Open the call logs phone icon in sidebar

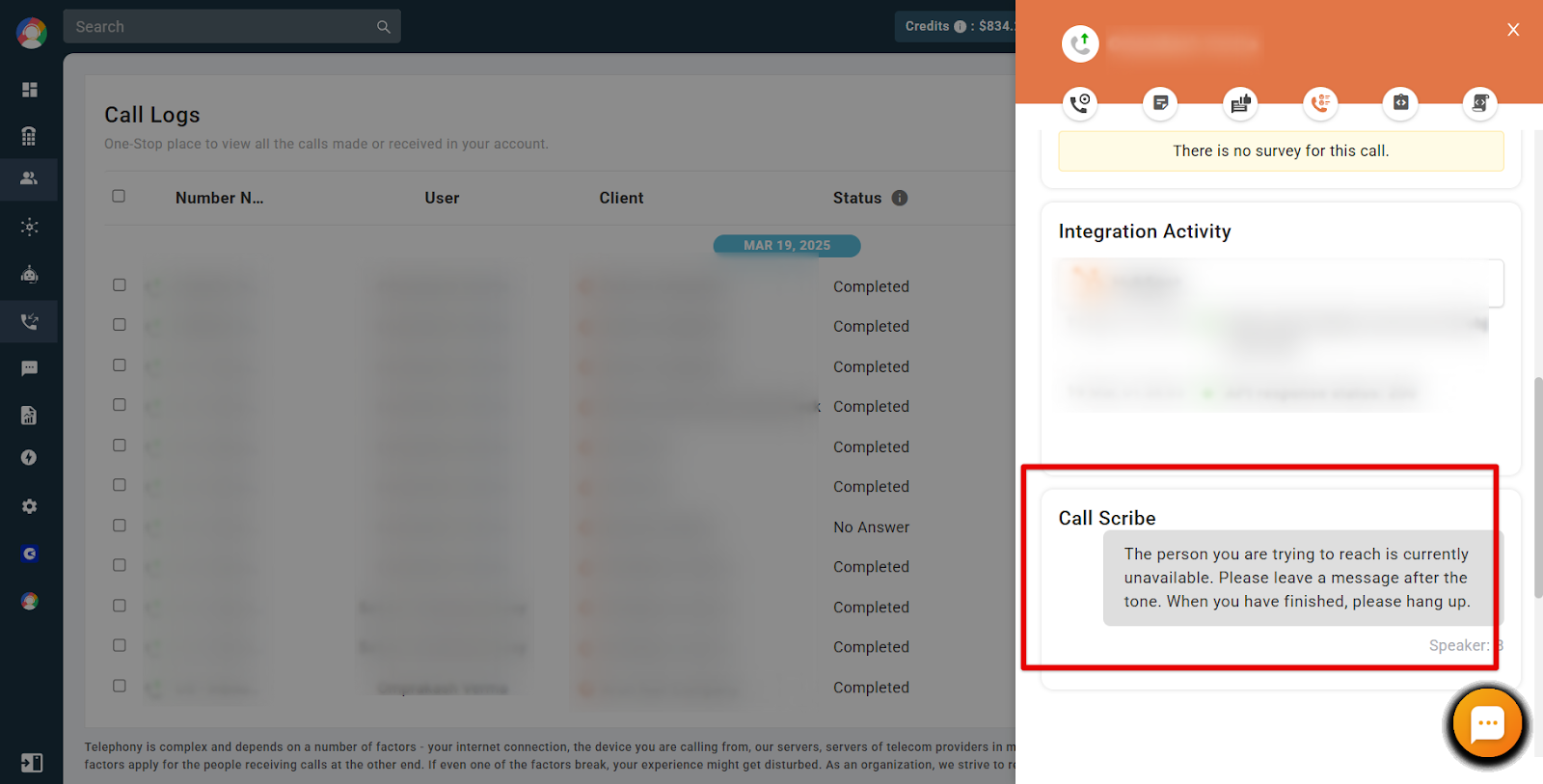click(30, 321)
